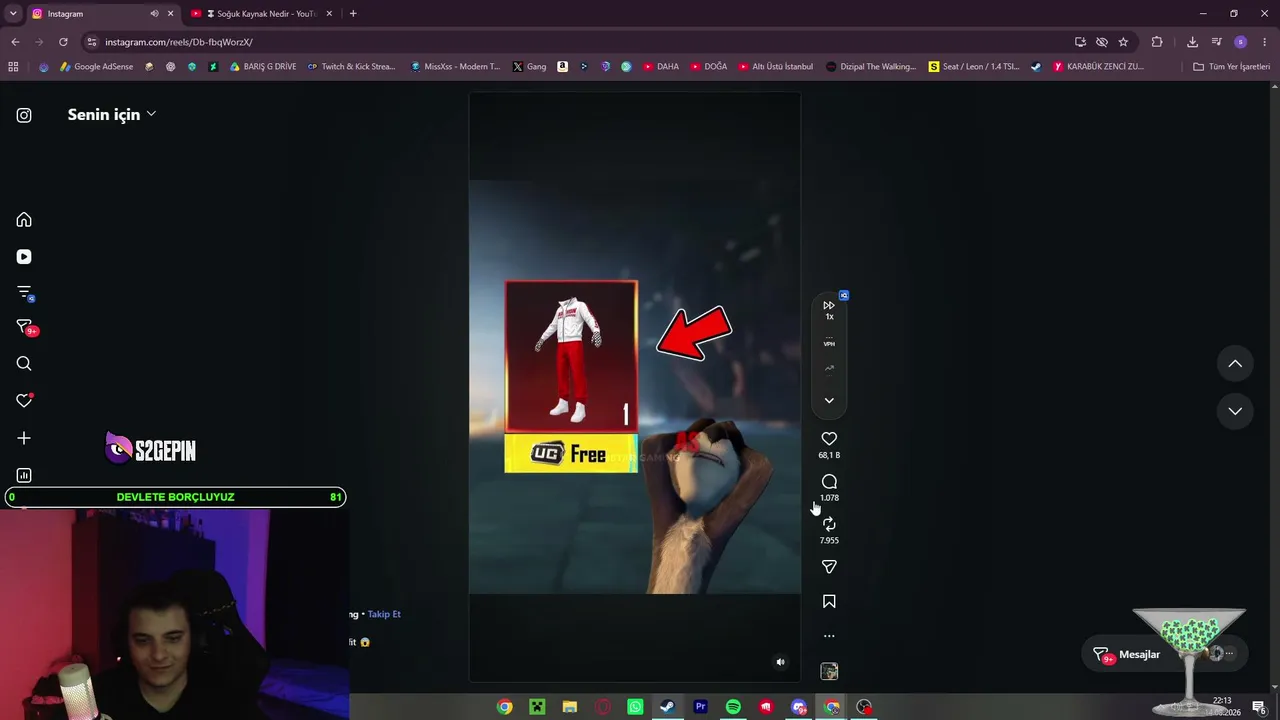The width and height of the screenshot is (1280, 720).
Task: Open the DAHA bookmark folder
Action: [x=661, y=67]
